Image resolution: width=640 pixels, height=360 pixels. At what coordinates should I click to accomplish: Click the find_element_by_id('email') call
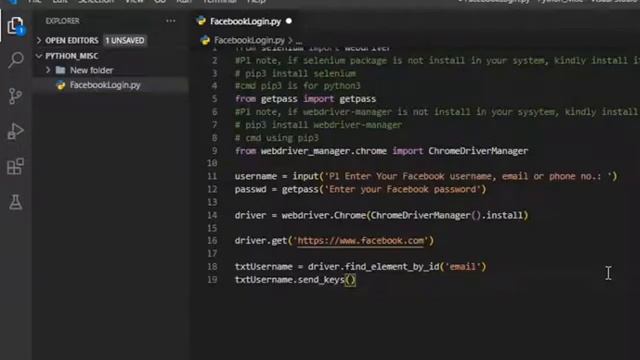(x=416, y=267)
